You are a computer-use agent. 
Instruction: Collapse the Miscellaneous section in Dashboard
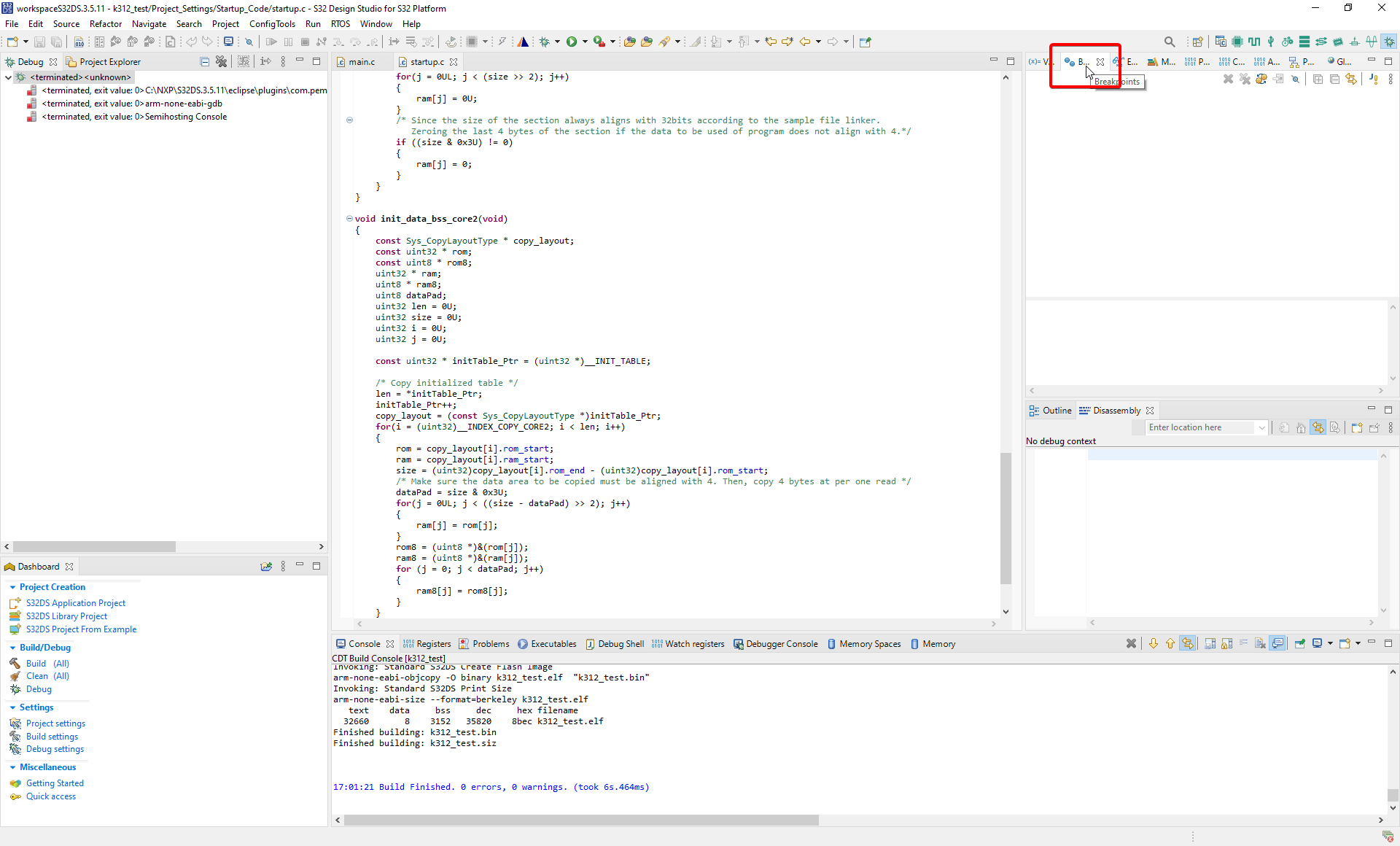pos(12,767)
